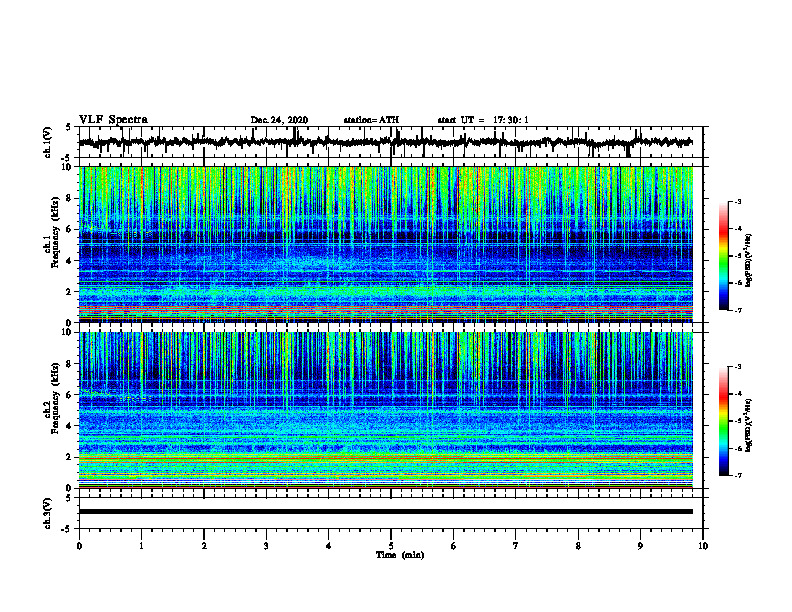
Task: Click tick label '3' on the Time axis
Action: coord(266,546)
